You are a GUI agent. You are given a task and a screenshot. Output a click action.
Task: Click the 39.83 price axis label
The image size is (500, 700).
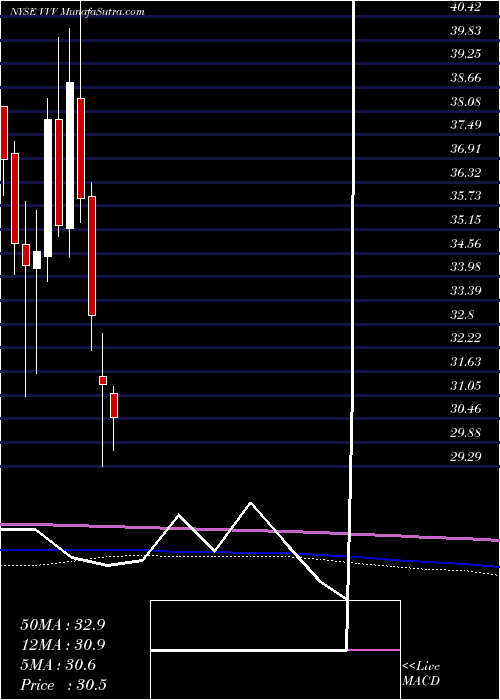tap(464, 31)
